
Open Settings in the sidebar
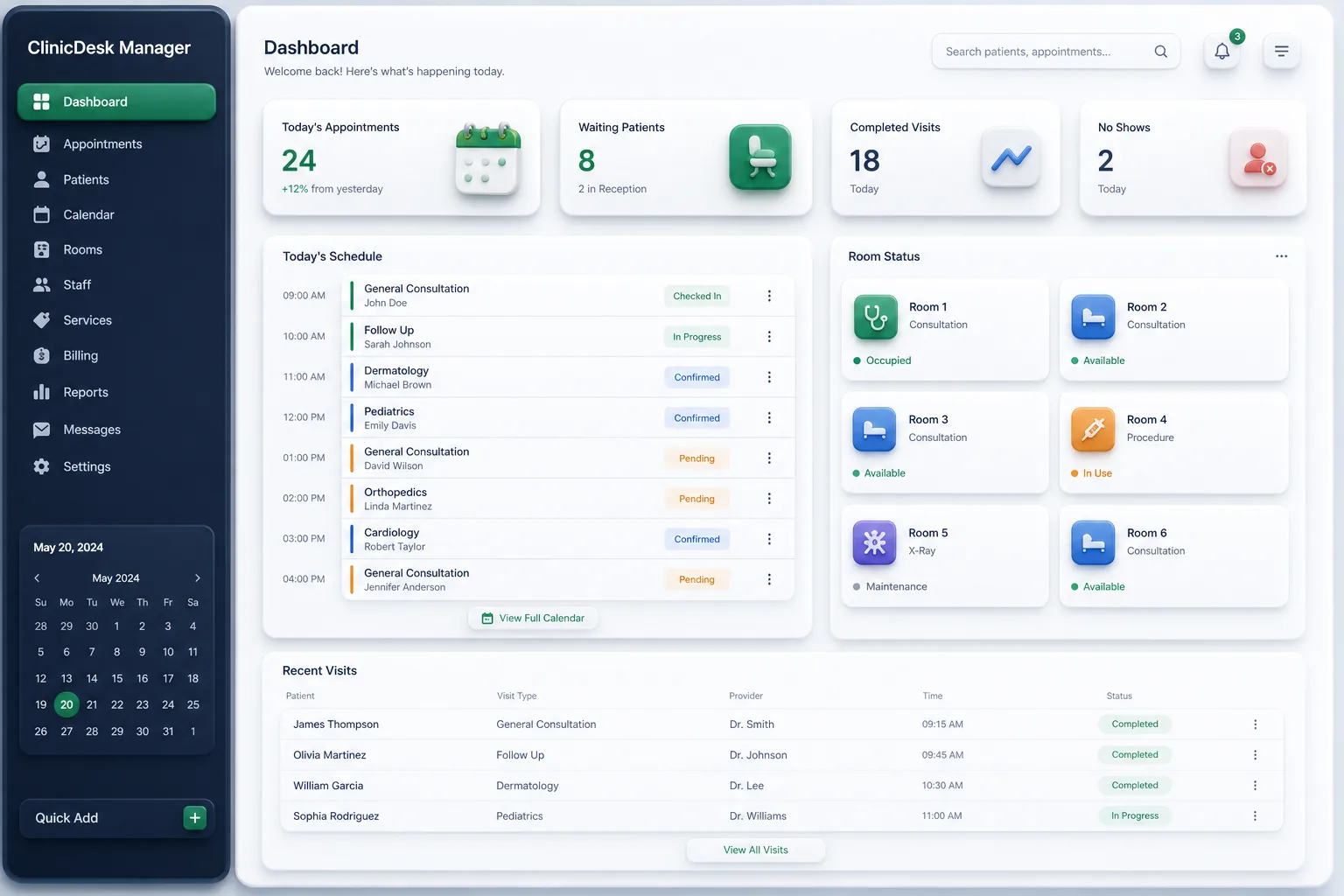(116, 466)
